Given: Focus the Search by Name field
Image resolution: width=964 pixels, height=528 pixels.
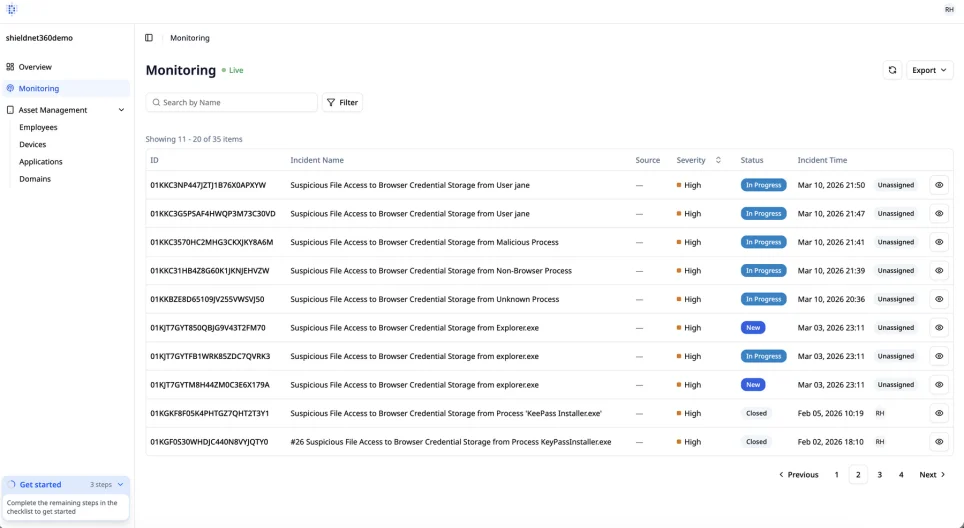Looking at the screenshot, I should tap(232, 103).
